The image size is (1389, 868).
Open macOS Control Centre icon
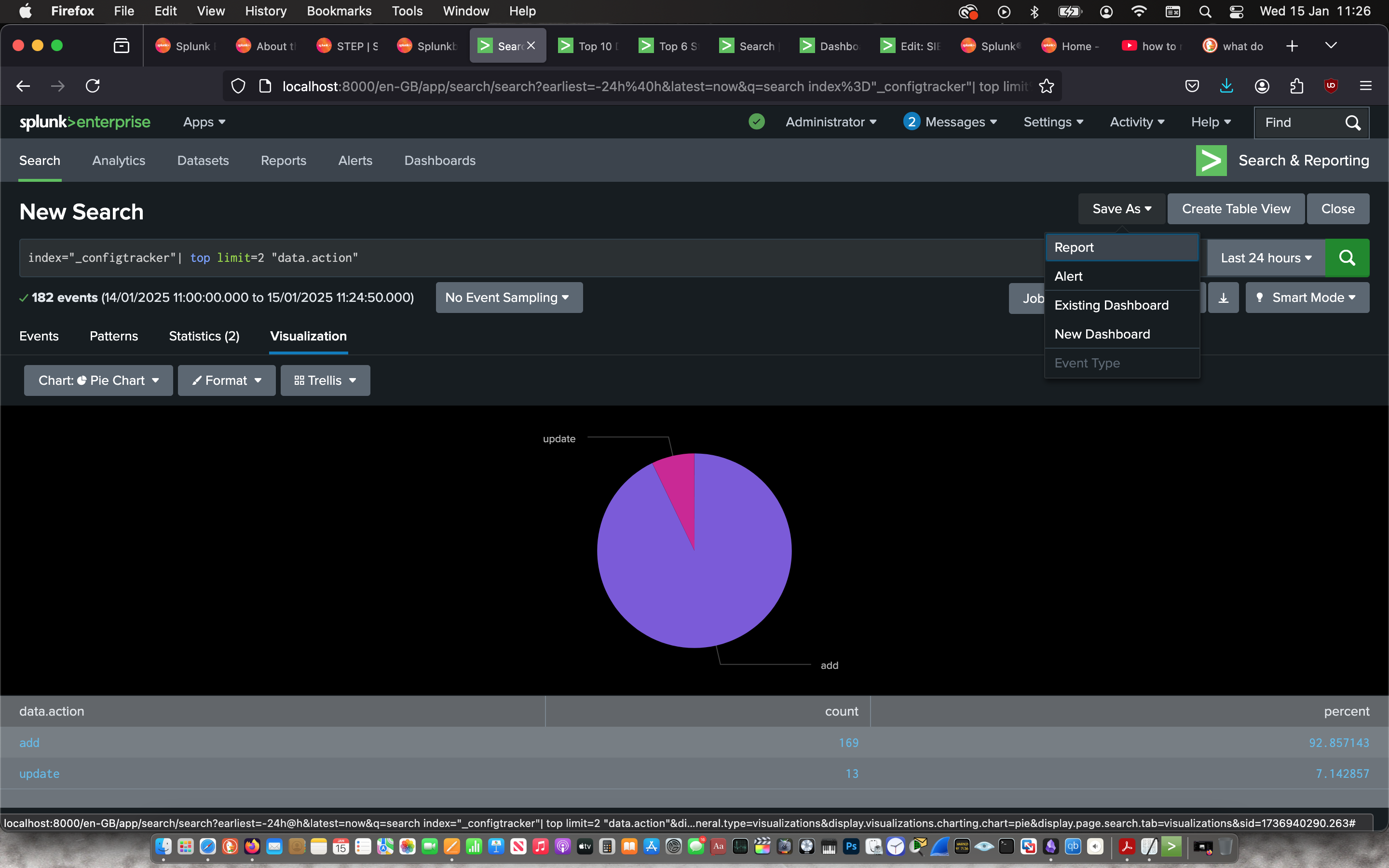(1236, 12)
